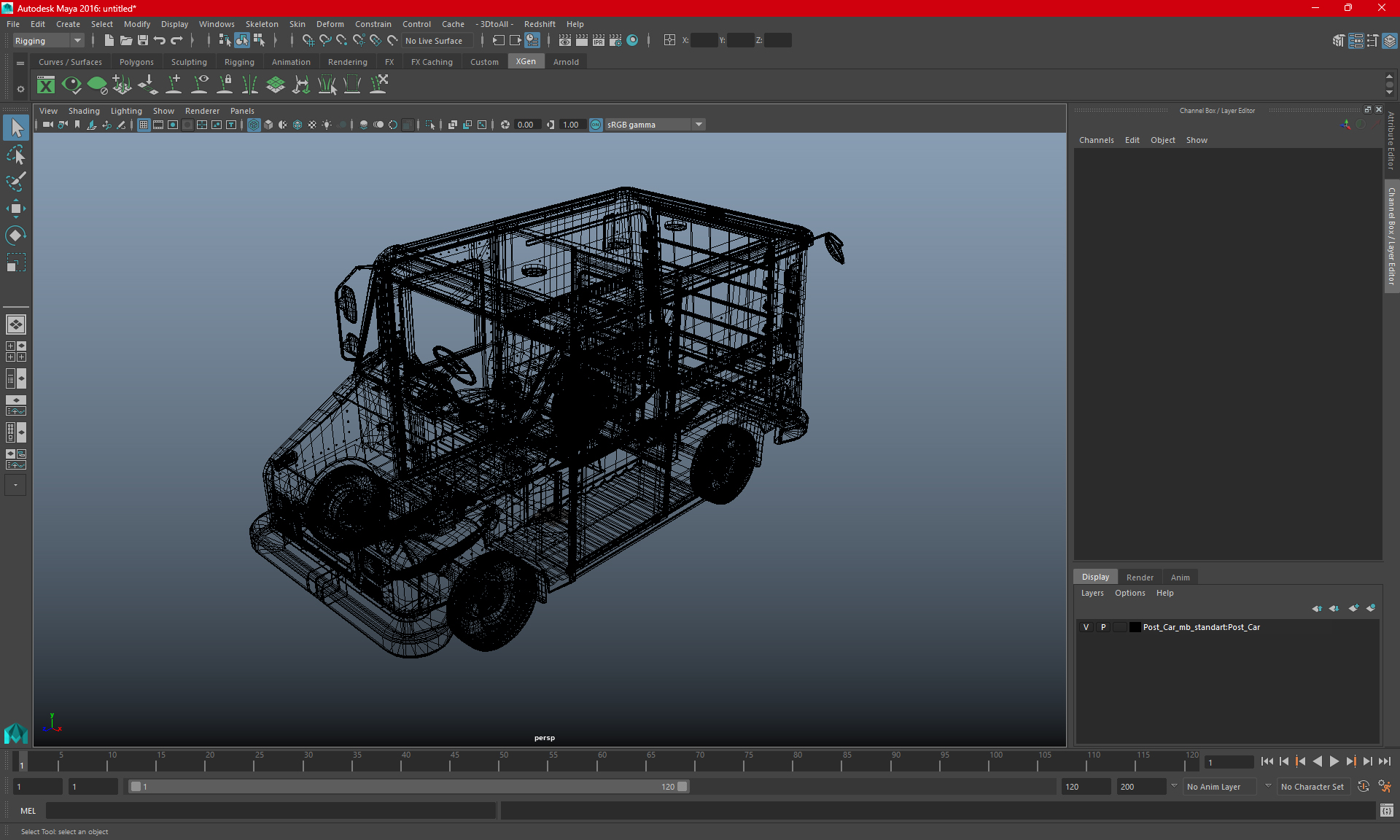Switch to the Render layer tab
Screen dimensions: 1400x840
pos(1140,577)
